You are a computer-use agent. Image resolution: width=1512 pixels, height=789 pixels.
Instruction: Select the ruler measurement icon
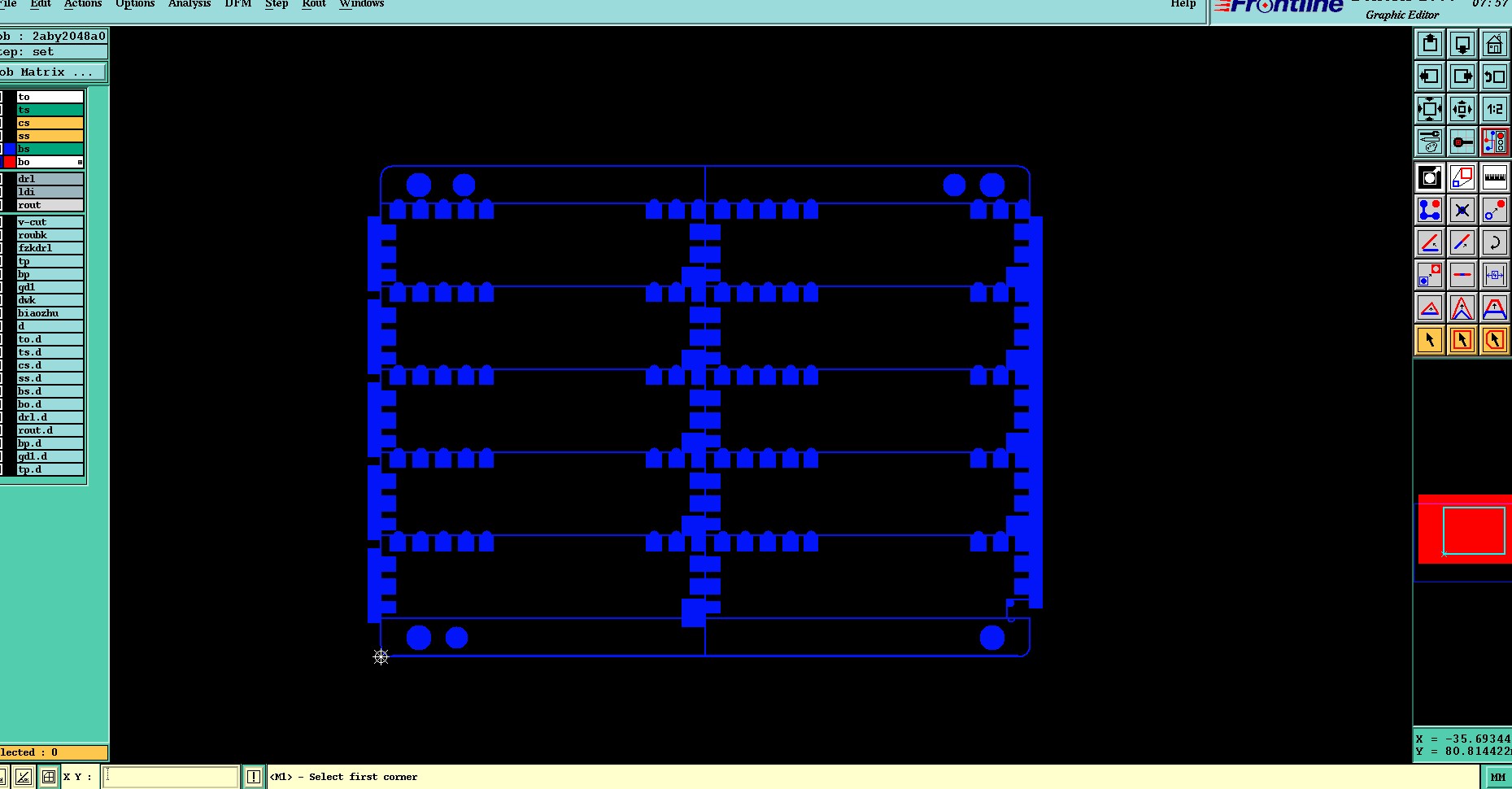(x=1495, y=177)
